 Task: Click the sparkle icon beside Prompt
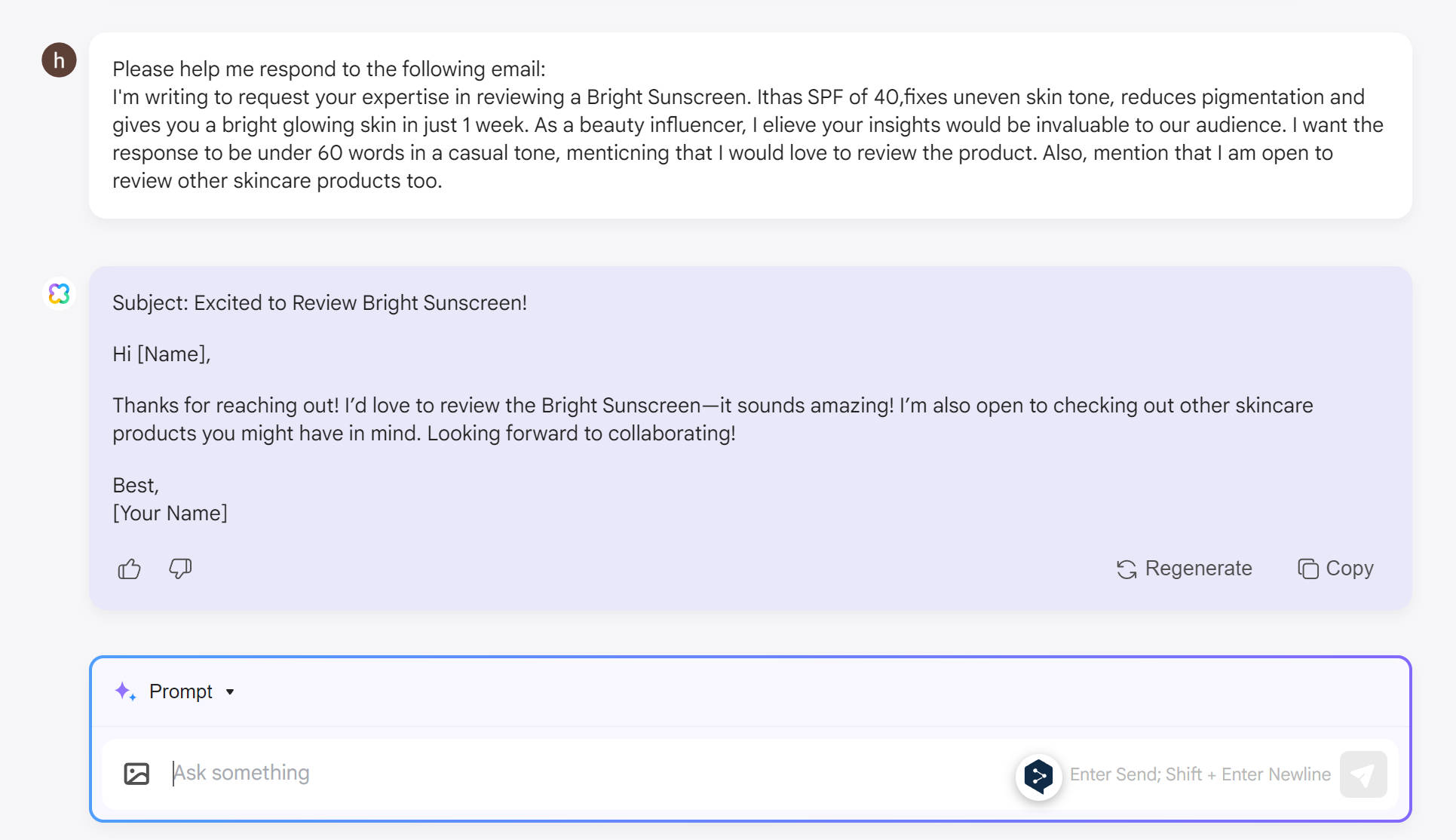124,691
